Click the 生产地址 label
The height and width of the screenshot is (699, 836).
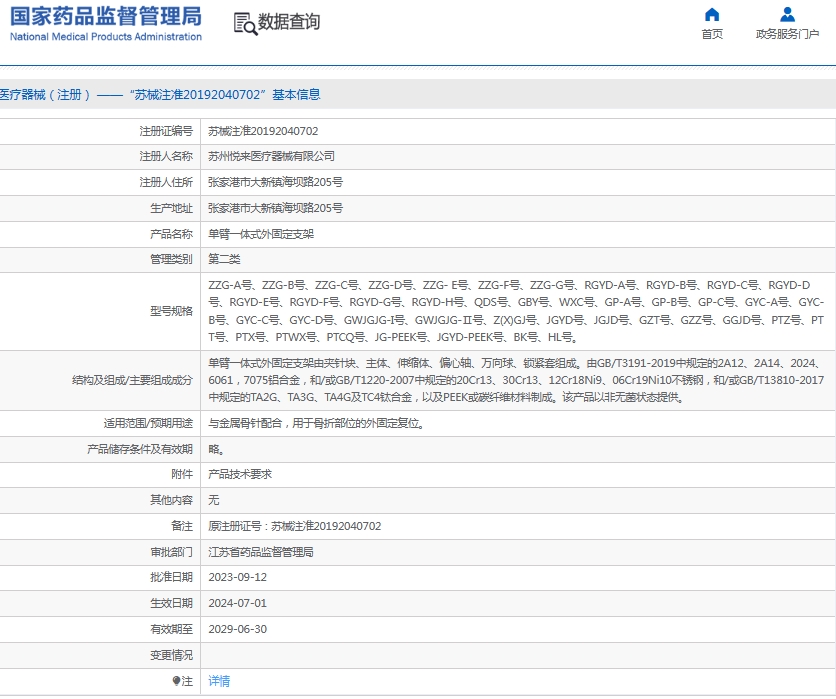[x=171, y=208]
